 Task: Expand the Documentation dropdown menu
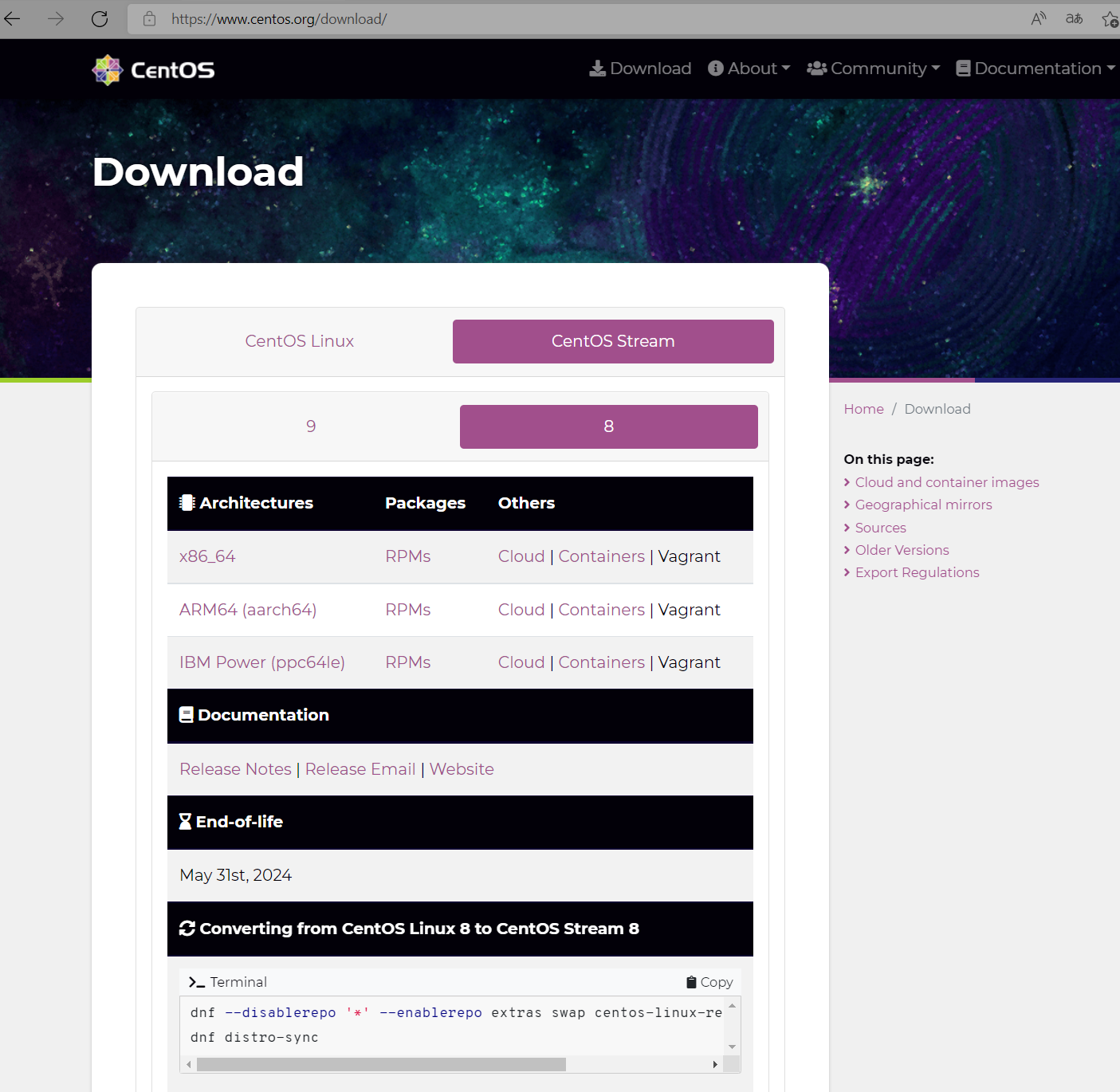click(x=1036, y=69)
